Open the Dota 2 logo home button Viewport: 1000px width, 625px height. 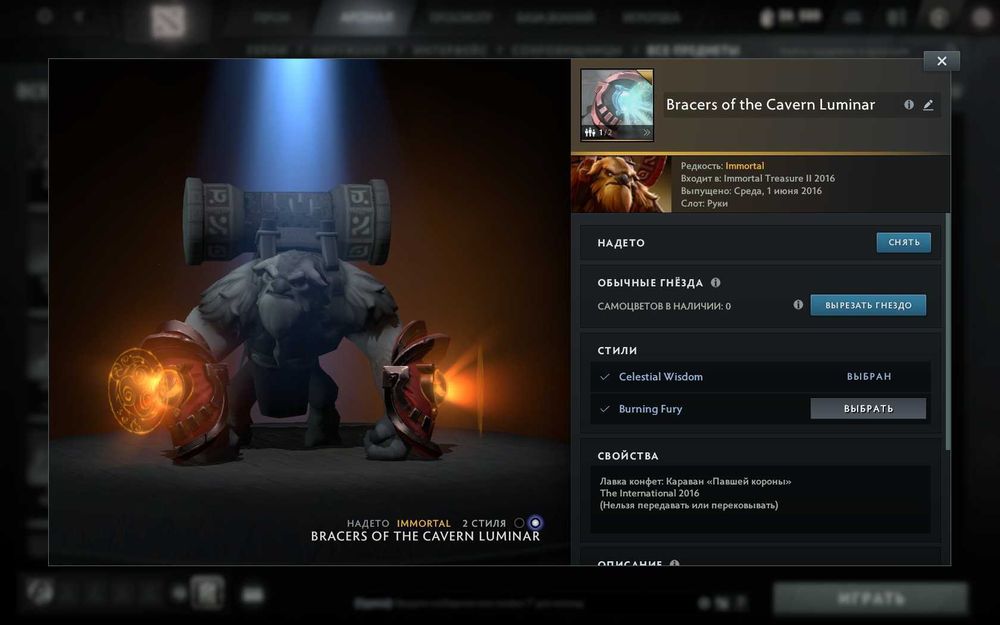coord(168,21)
